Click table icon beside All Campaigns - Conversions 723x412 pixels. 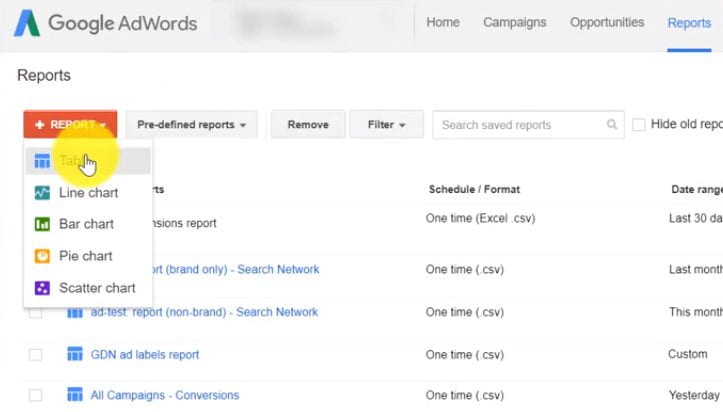[75, 394]
